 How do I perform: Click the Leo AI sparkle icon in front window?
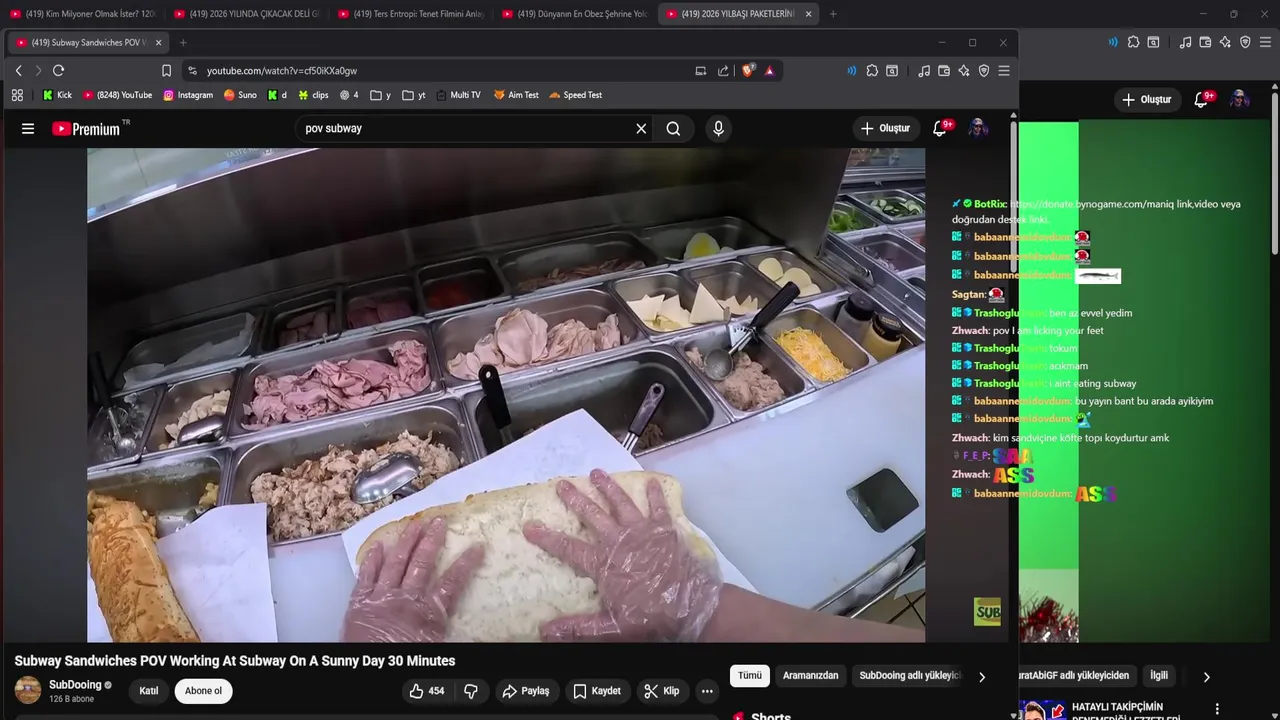point(964,70)
